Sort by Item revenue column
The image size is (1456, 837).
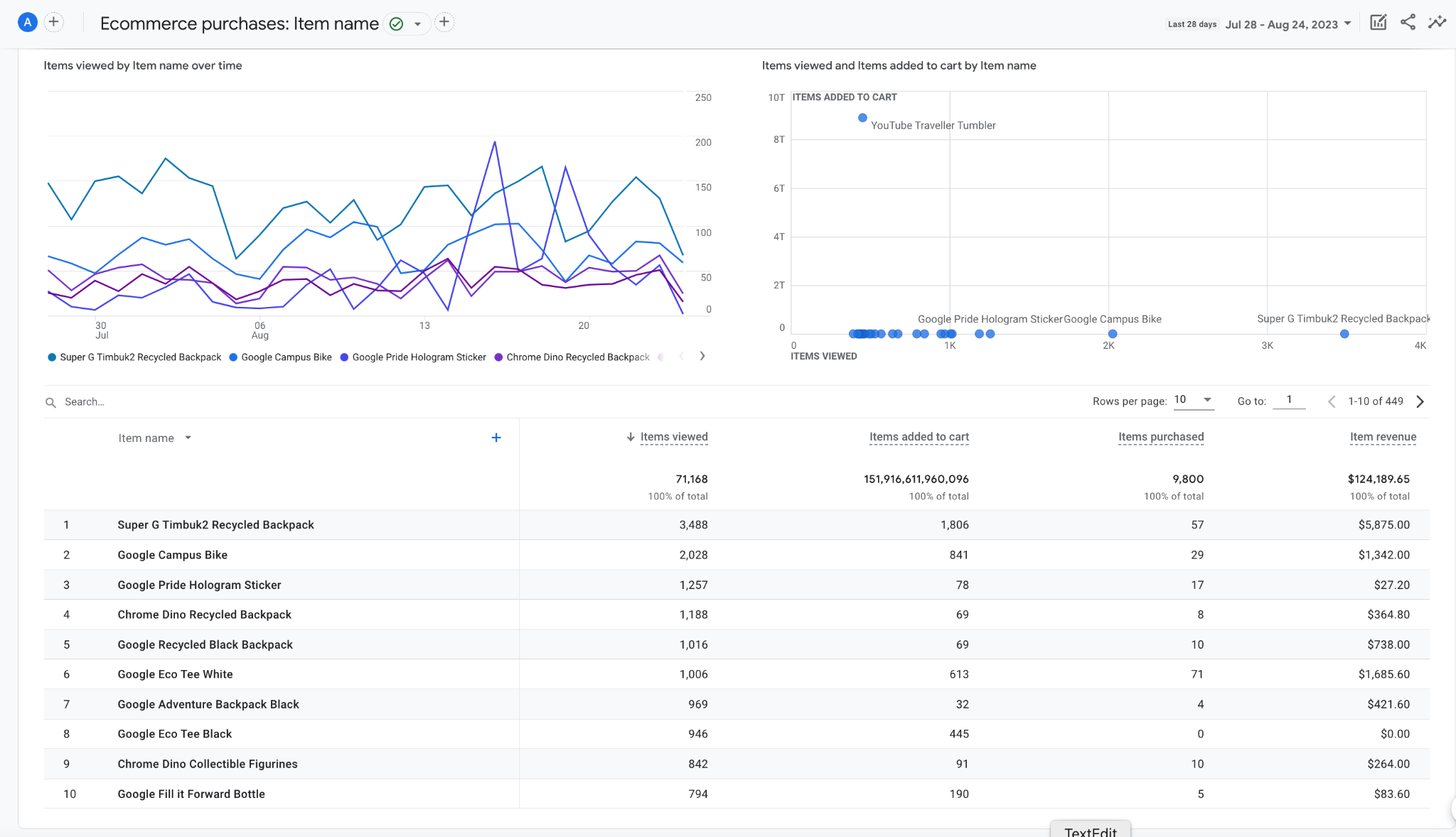1383,437
